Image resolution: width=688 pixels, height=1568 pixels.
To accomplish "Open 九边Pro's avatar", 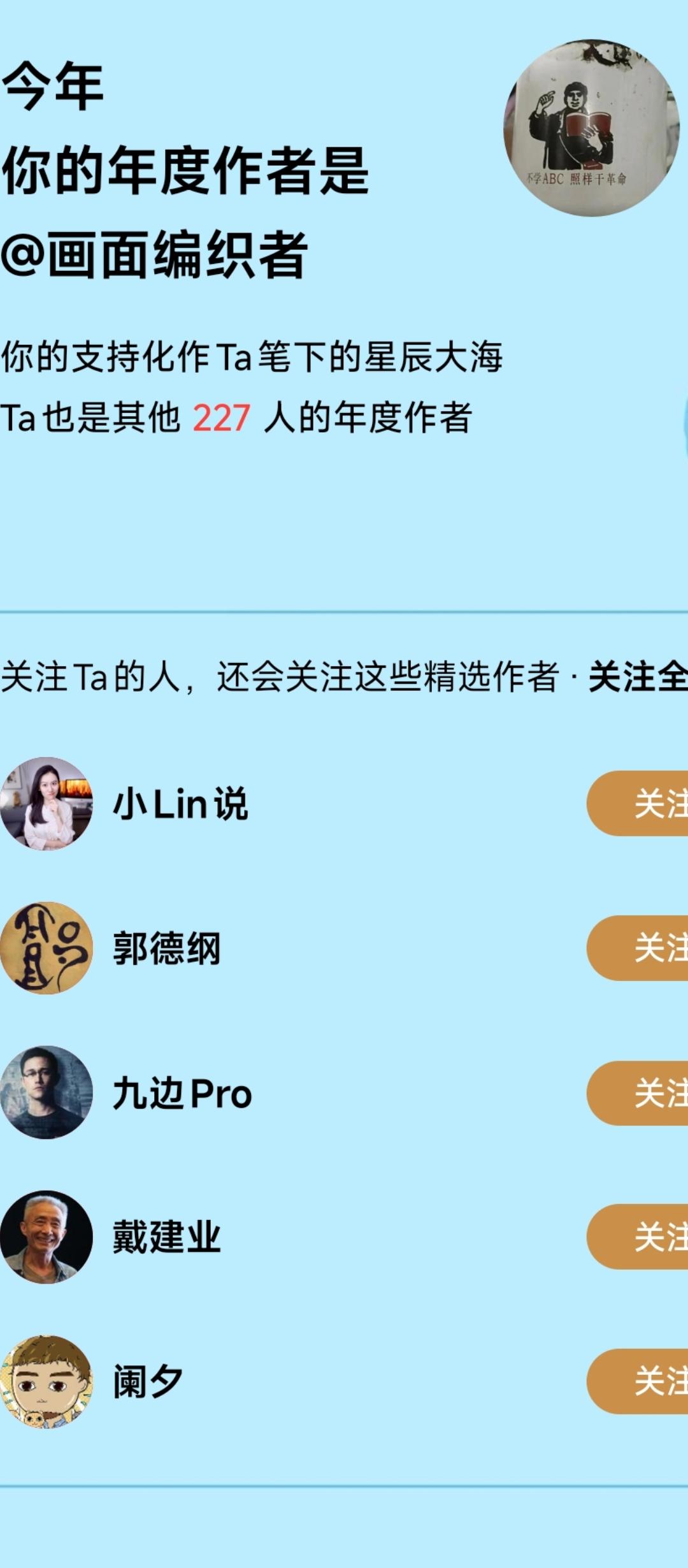I will click(x=46, y=1093).
